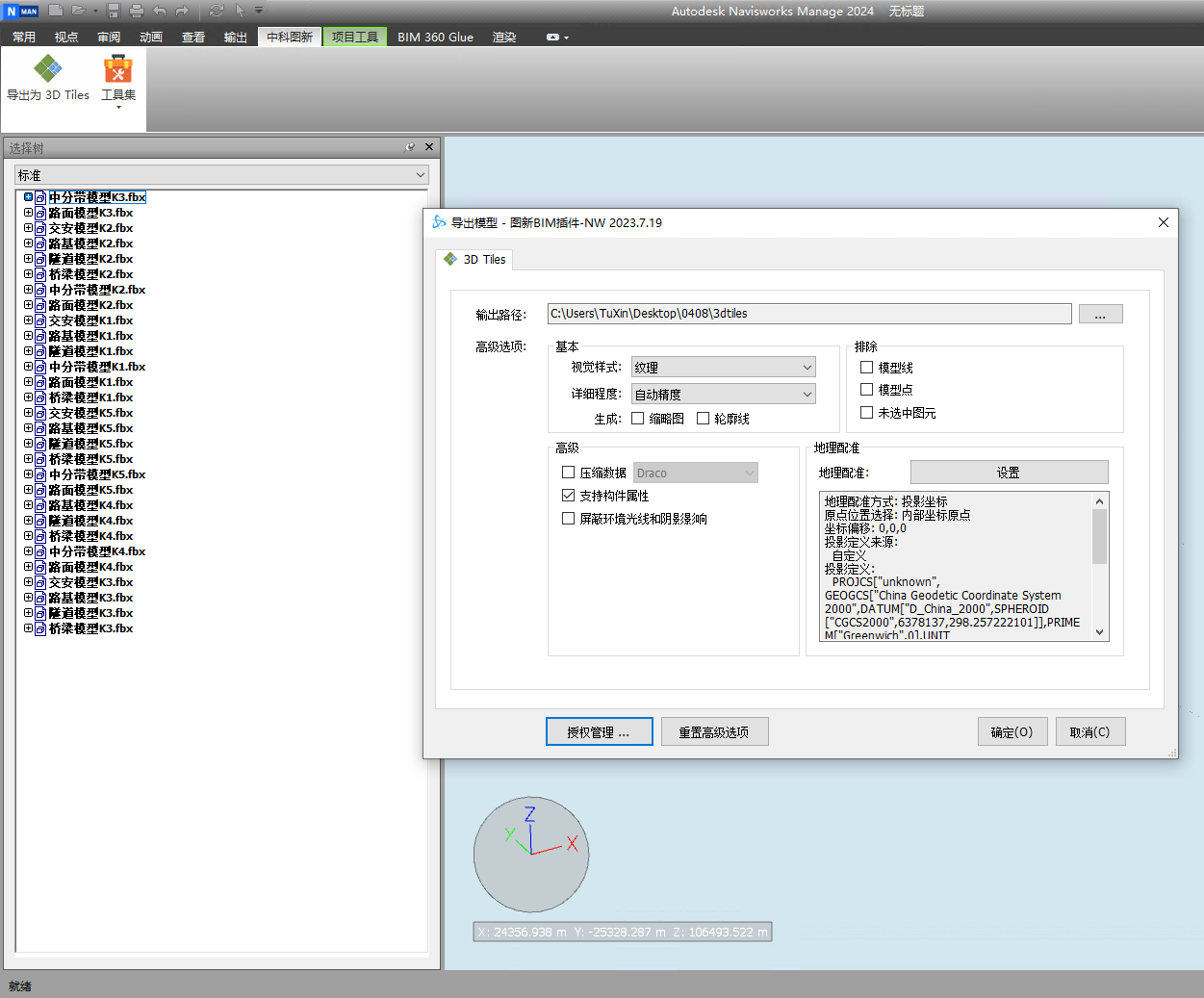Screen dimensions: 1204x998
Task: Click the Refresh icon in quick access toolbar
Action: pos(217,11)
